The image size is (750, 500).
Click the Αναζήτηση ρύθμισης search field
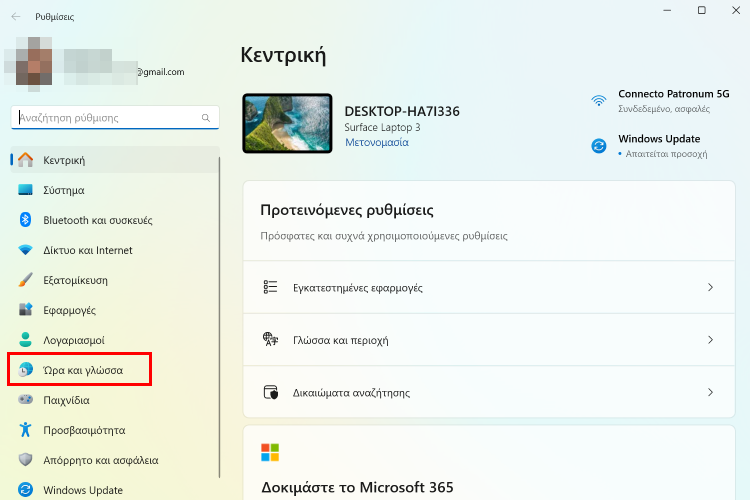(x=115, y=118)
